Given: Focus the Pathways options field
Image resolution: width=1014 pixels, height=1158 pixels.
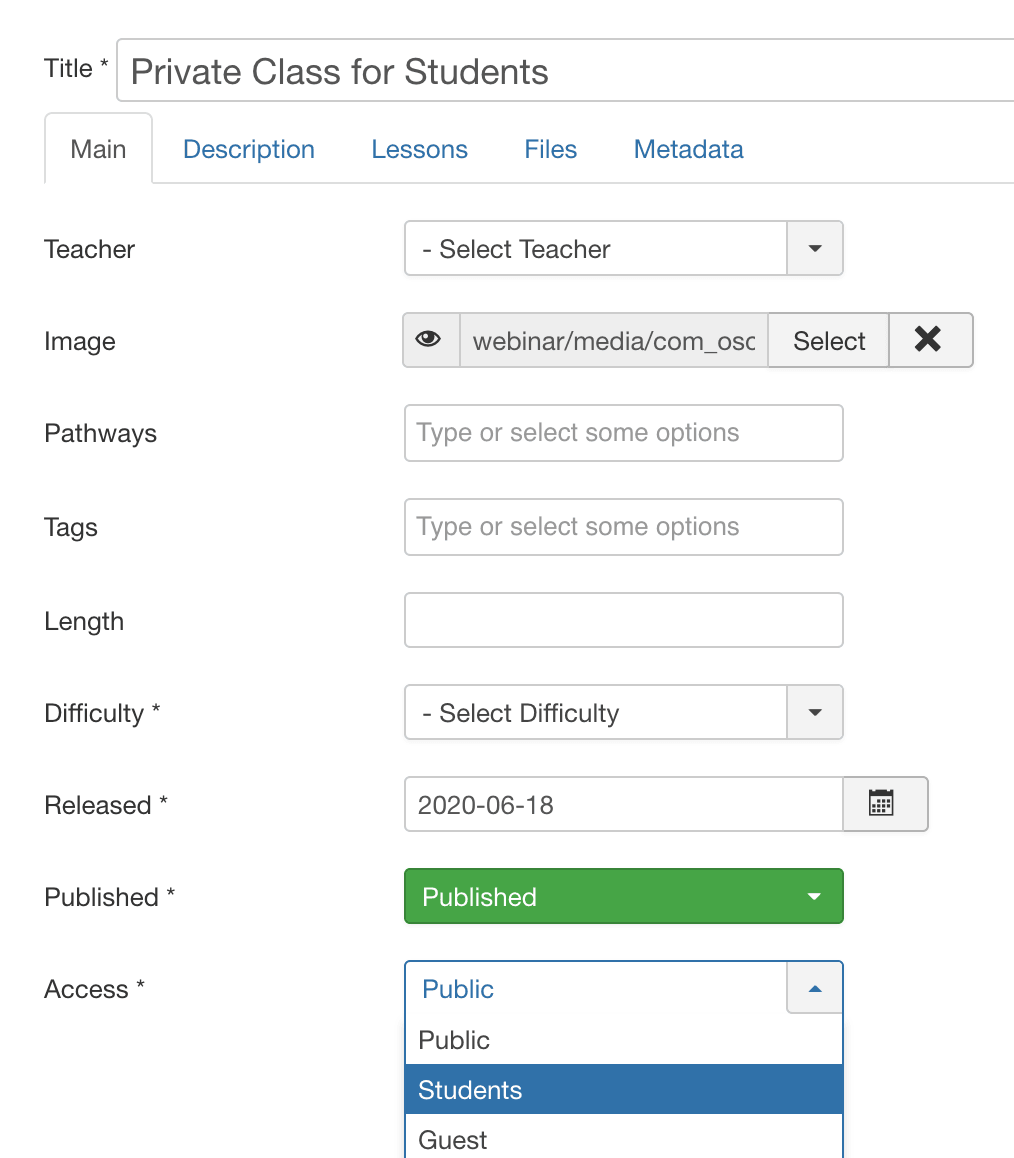Looking at the screenshot, I should [623, 433].
